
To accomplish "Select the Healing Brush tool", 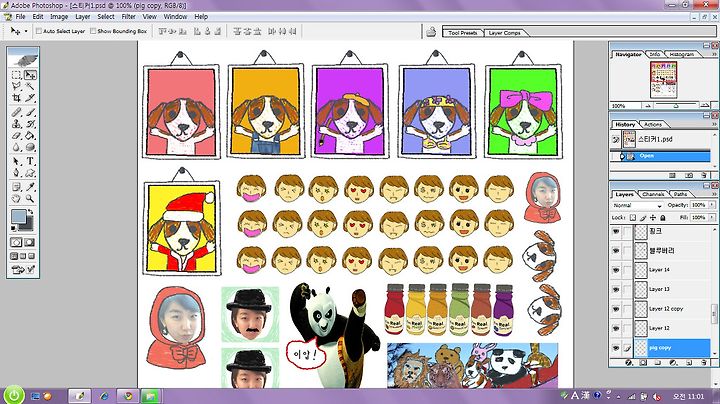I will 17,112.
